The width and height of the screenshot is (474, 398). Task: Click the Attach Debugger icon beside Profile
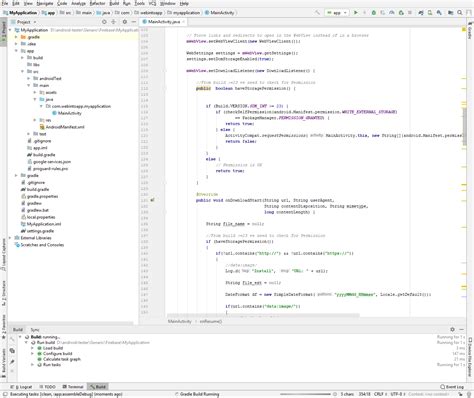point(401,13)
